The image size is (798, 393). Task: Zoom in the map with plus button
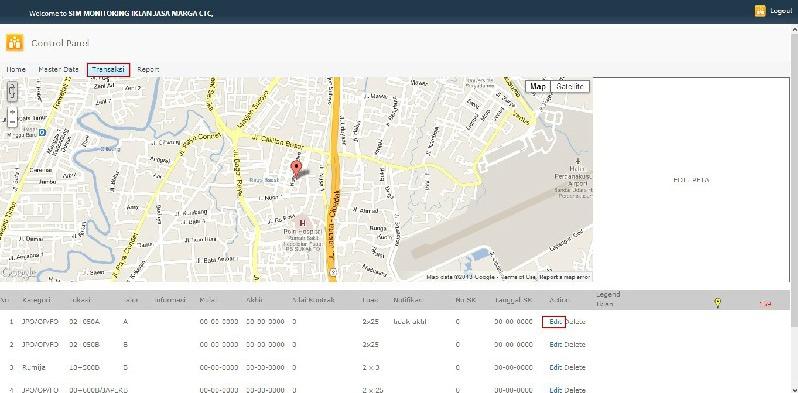12,111
